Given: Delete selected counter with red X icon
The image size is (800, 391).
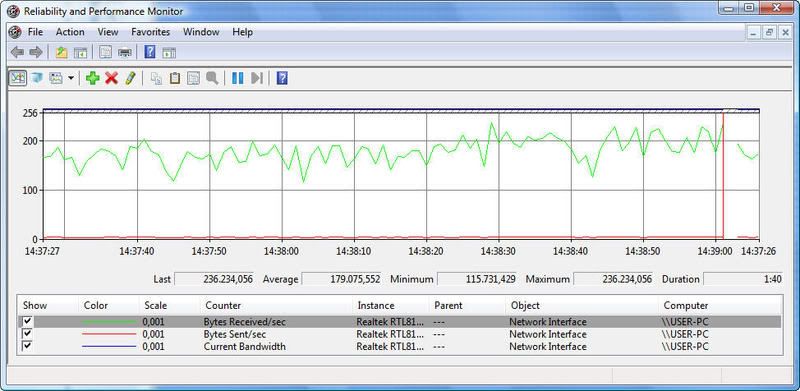Looking at the screenshot, I should [111, 78].
